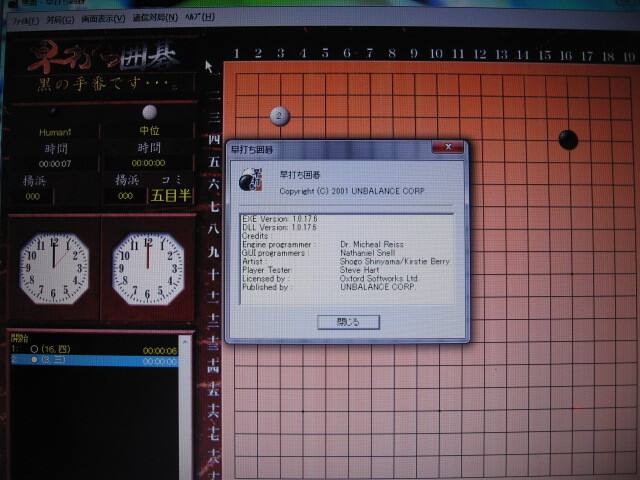Open the 画面表示(V) menu
This screenshot has height=480, width=640.
(x=103, y=19)
